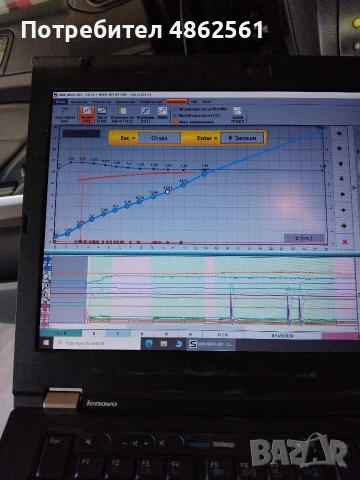
Task: Click the down arrow button beside graph
Action: click(x=341, y=179)
